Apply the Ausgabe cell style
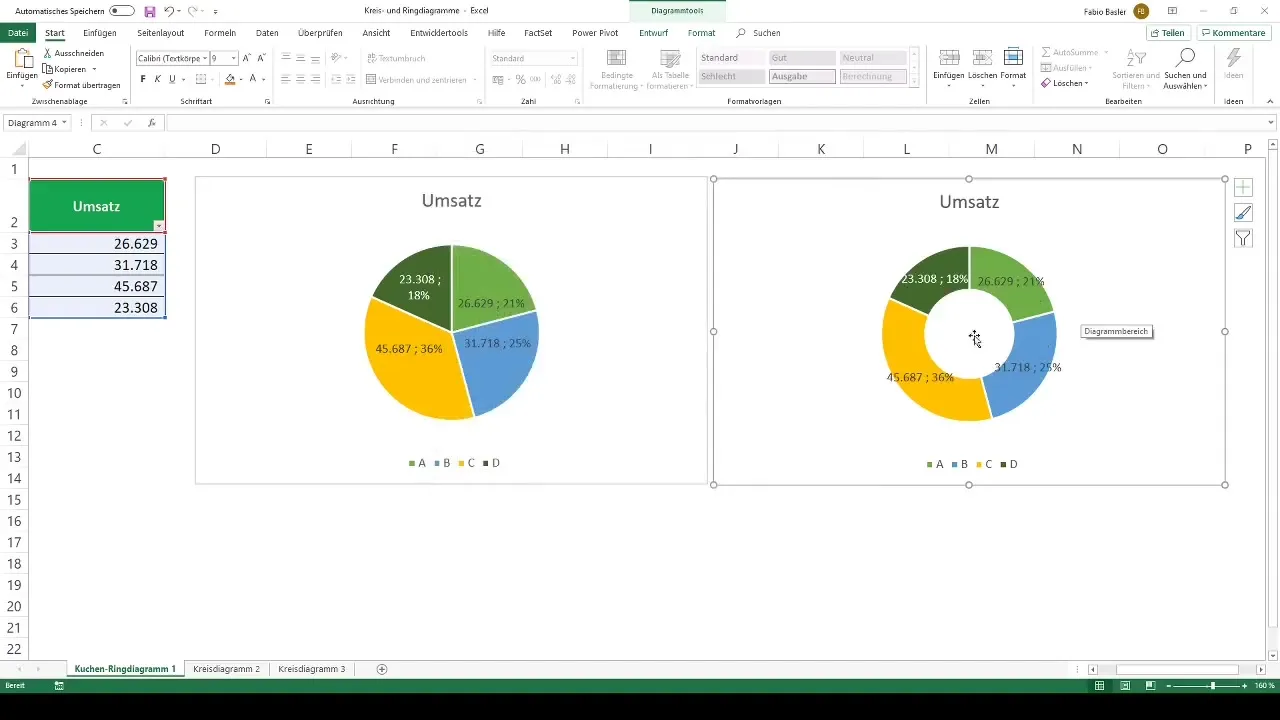The width and height of the screenshot is (1280, 720). pyautogui.click(x=802, y=76)
